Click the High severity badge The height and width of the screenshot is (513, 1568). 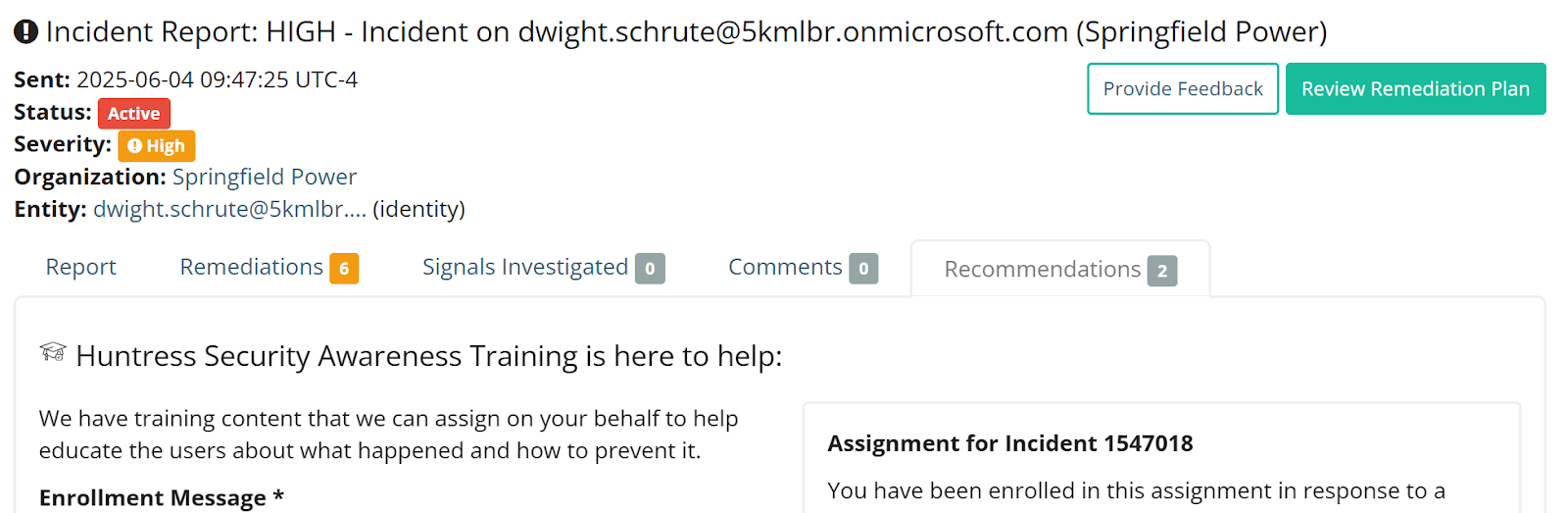(x=157, y=146)
